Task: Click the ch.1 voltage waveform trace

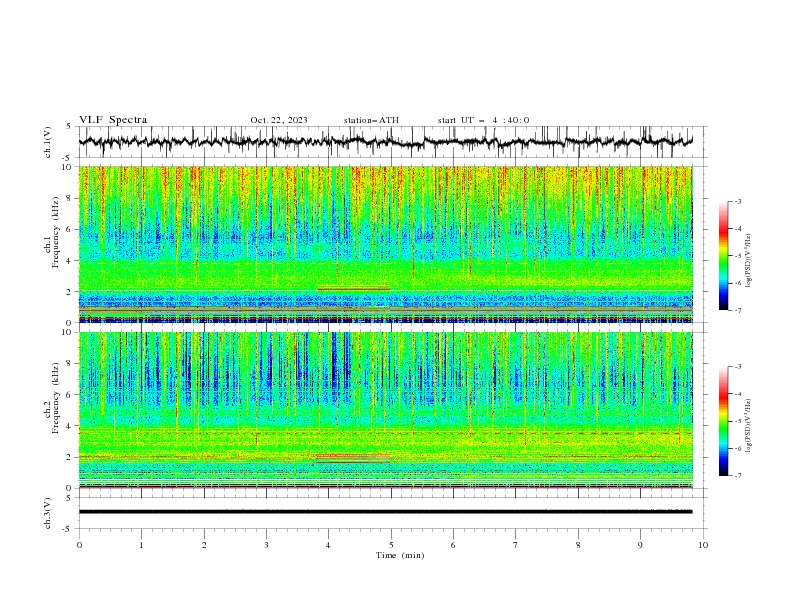Action: tap(386, 141)
